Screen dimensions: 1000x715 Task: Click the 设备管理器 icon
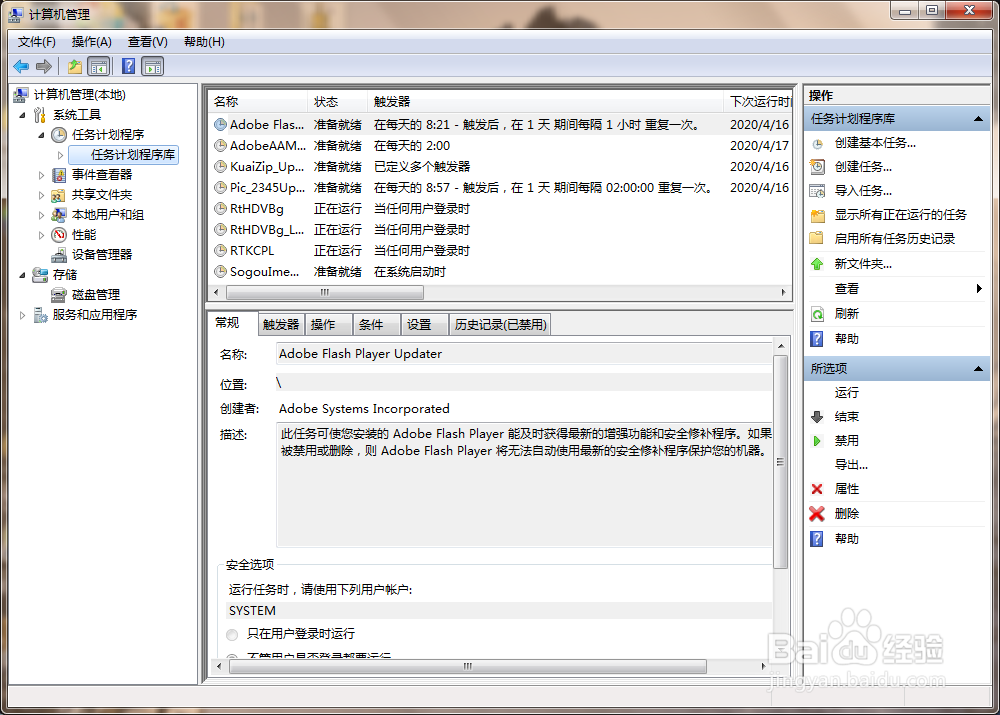tap(59, 255)
